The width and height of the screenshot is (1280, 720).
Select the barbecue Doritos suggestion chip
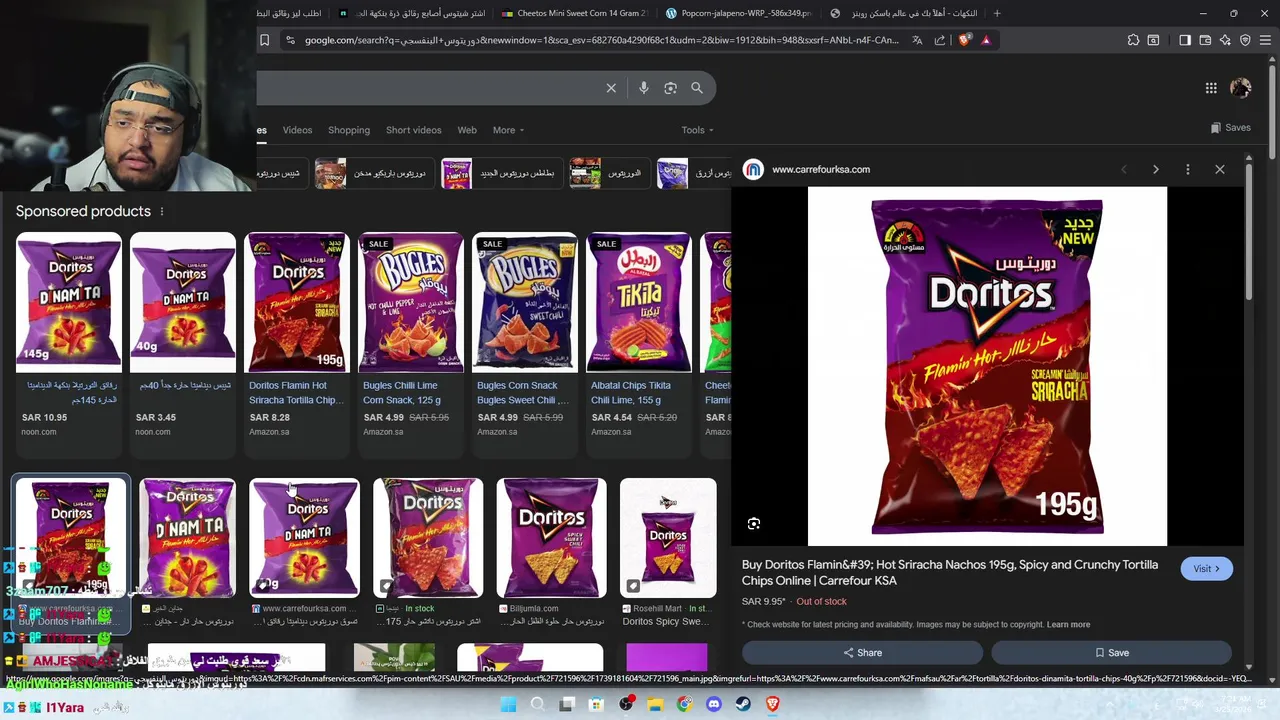pos(374,173)
